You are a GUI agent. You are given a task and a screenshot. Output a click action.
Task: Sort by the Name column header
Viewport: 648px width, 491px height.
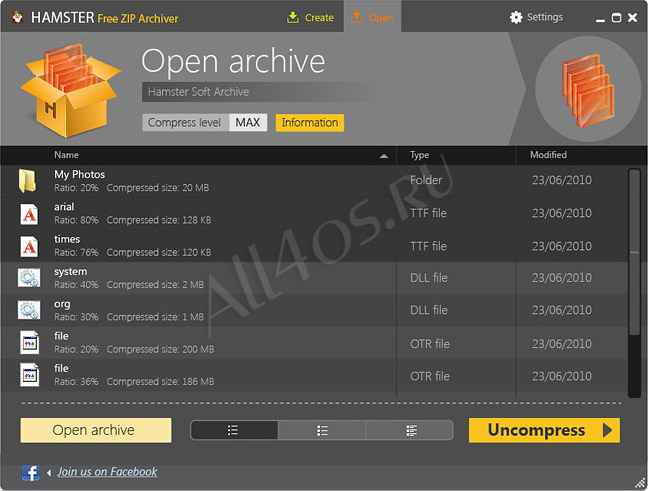(x=66, y=155)
